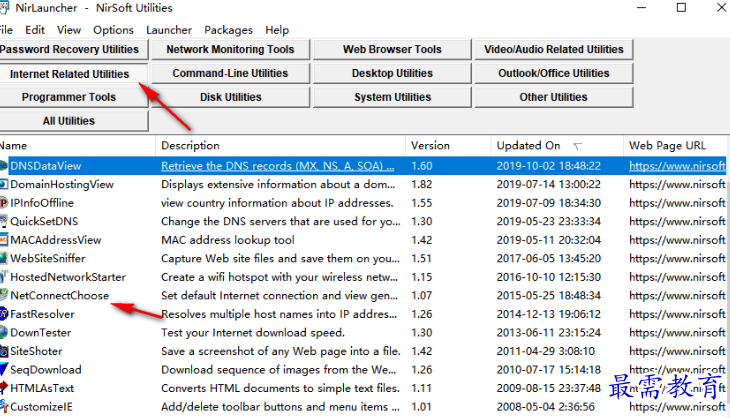The image size is (730, 418).
Task: Open the Edit menu
Action: coord(35,30)
